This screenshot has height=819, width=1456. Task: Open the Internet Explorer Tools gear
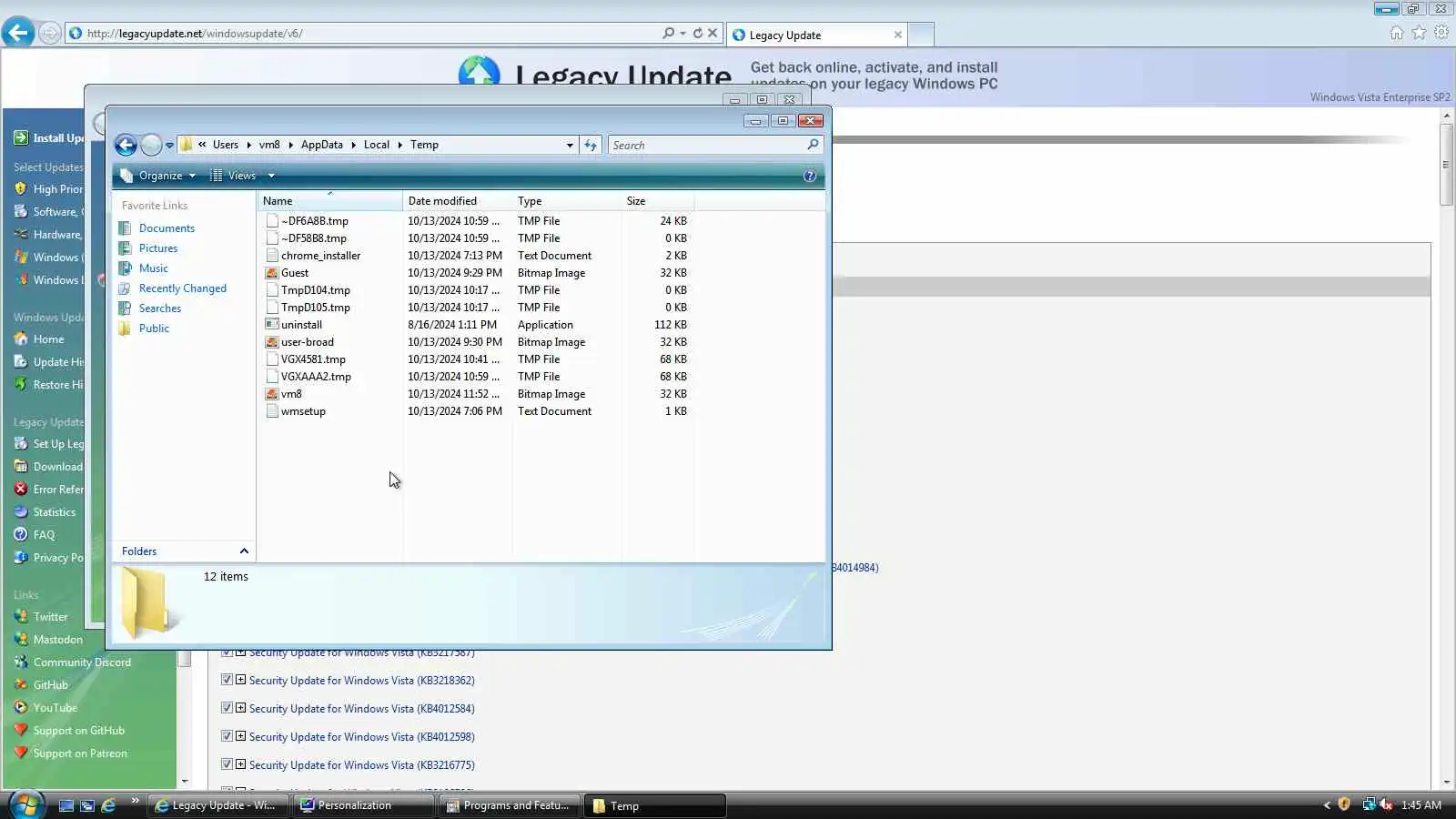(1441, 33)
